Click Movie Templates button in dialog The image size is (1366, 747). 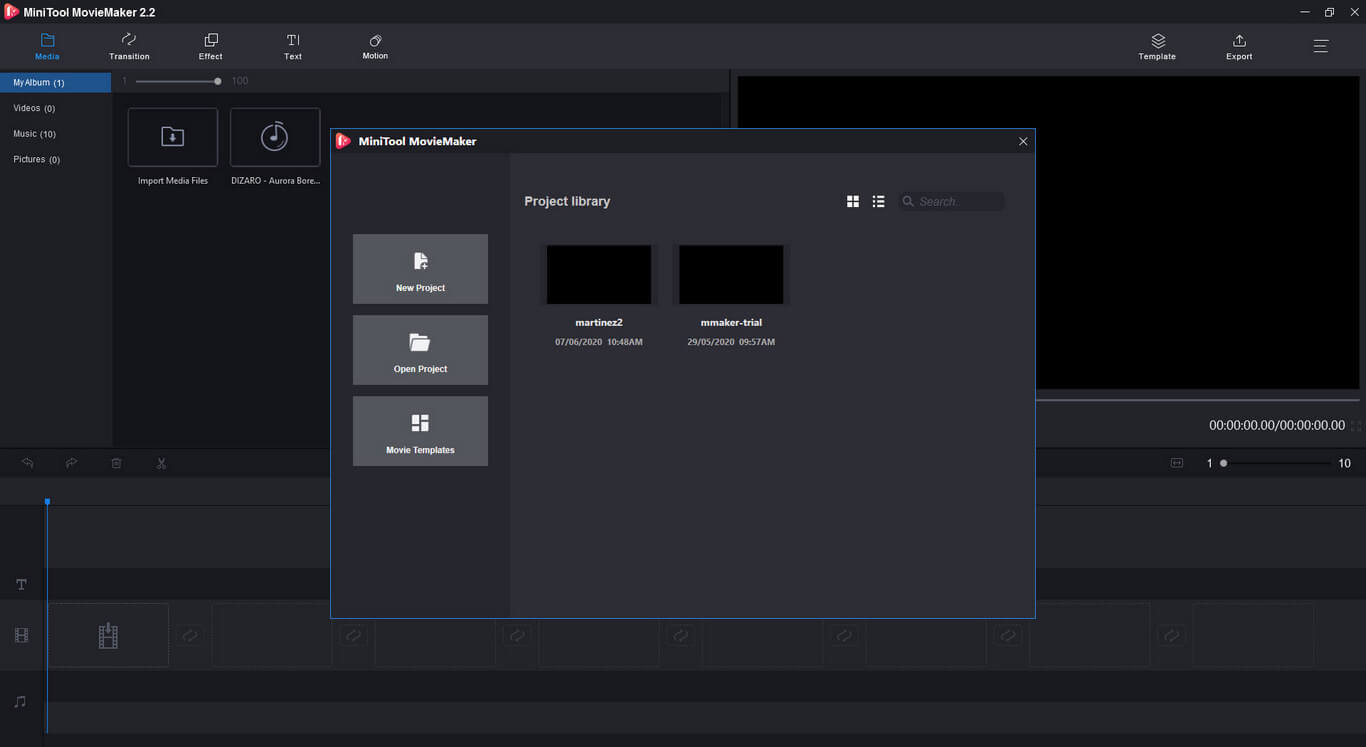[420, 431]
